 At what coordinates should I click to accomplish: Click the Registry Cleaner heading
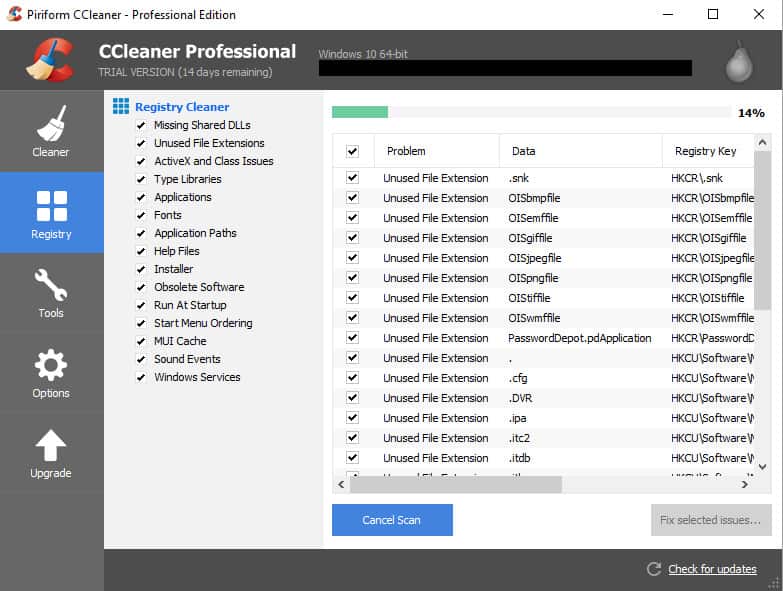click(x=182, y=107)
